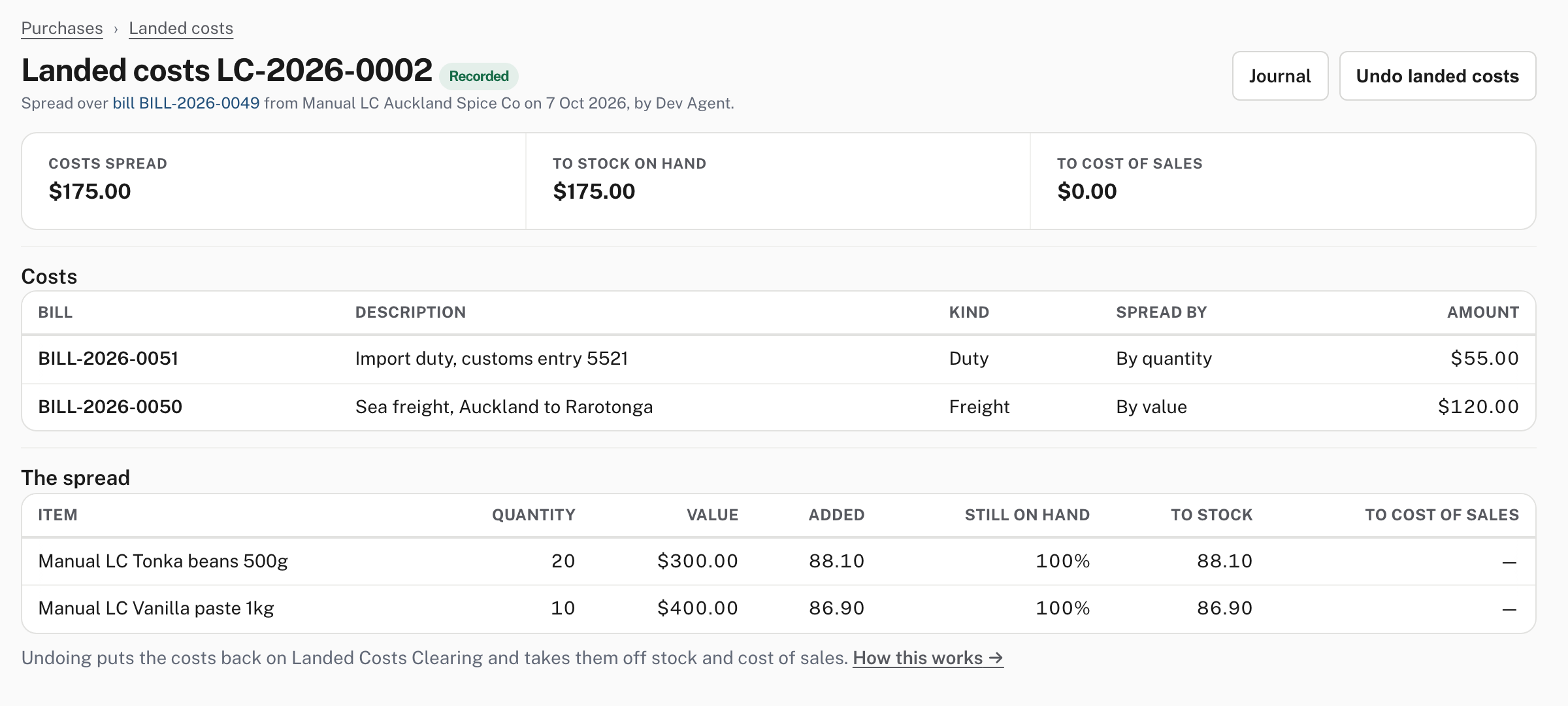Image resolution: width=1568 pixels, height=706 pixels.
Task: Click the Freight kind cell
Action: [x=979, y=407]
